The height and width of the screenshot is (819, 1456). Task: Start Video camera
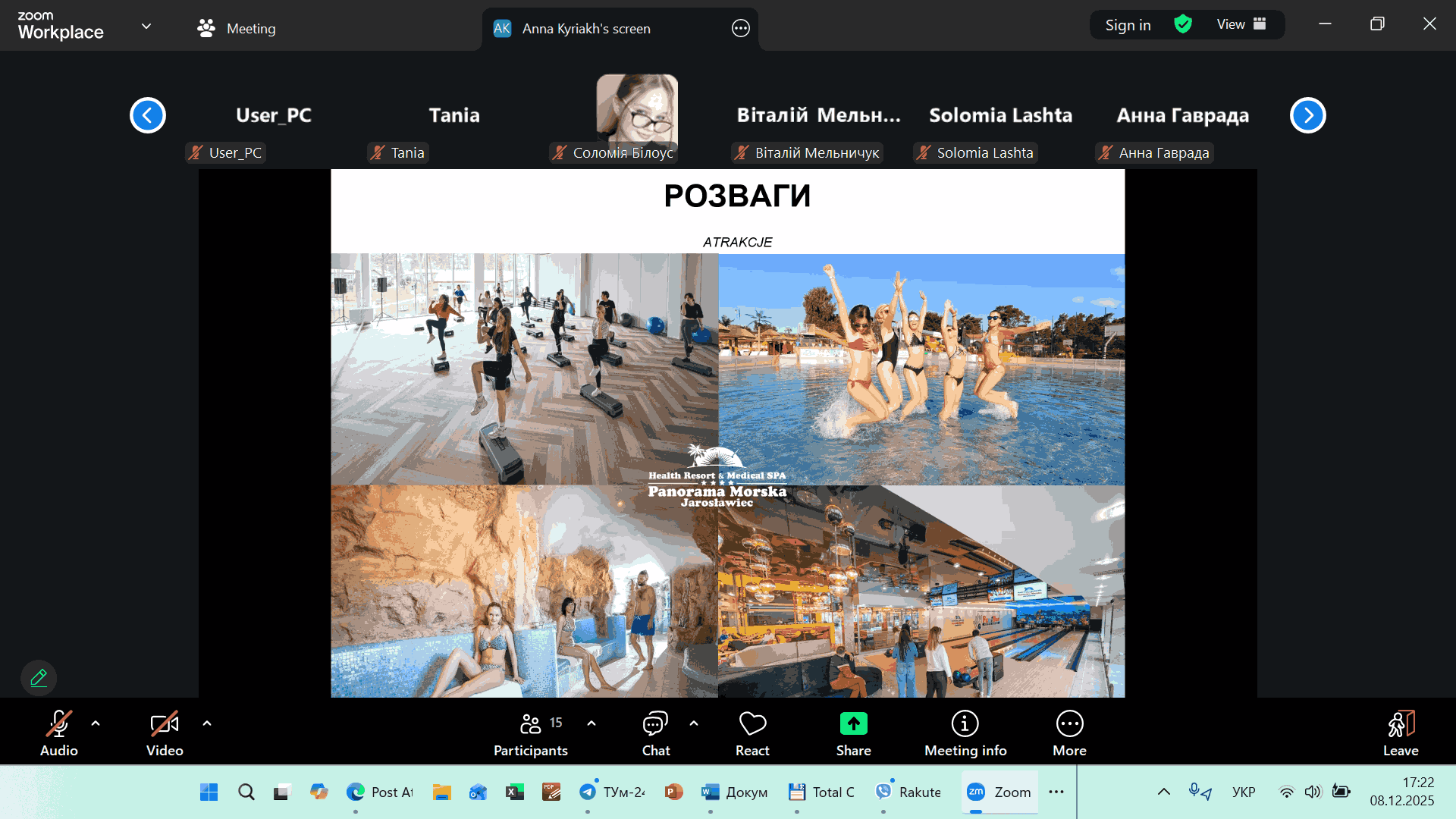pos(164,725)
